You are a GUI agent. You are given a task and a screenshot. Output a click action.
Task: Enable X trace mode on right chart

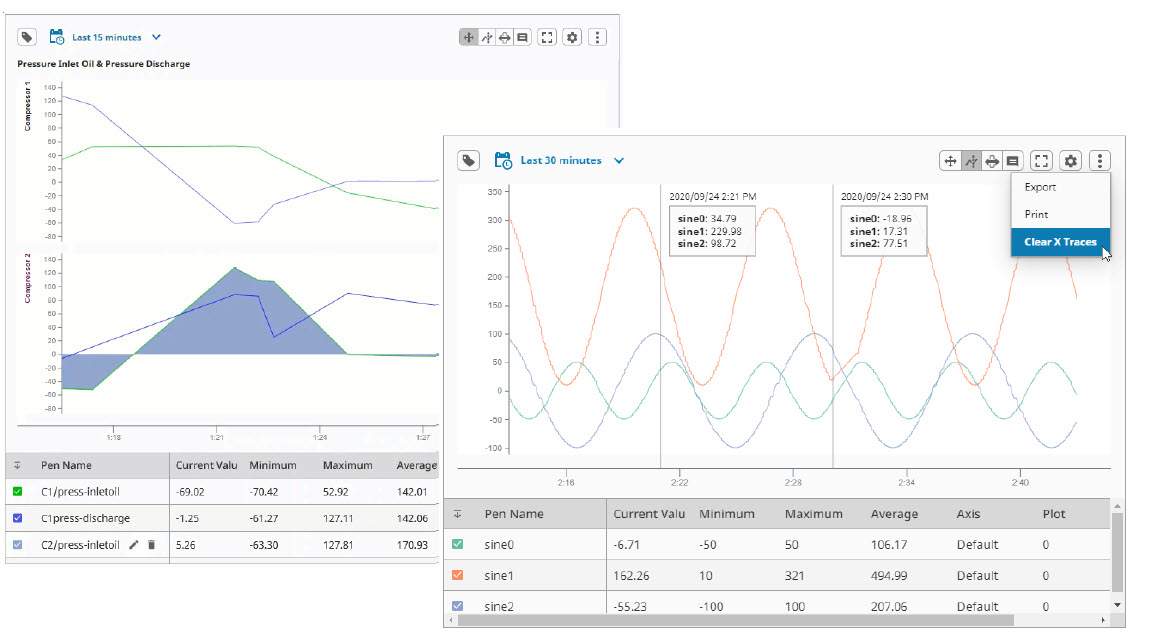coord(970,160)
